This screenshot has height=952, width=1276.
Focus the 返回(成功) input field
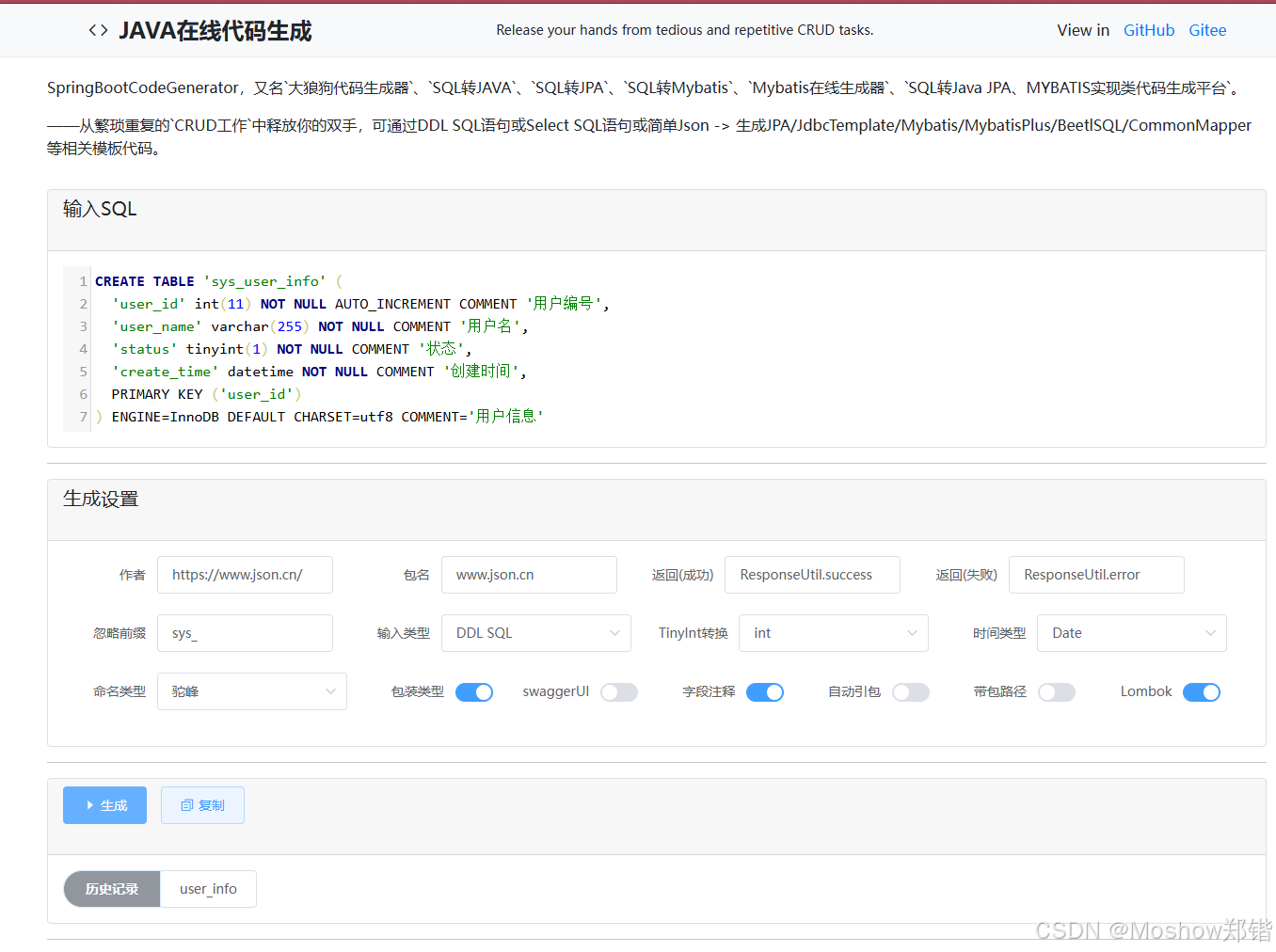point(812,575)
